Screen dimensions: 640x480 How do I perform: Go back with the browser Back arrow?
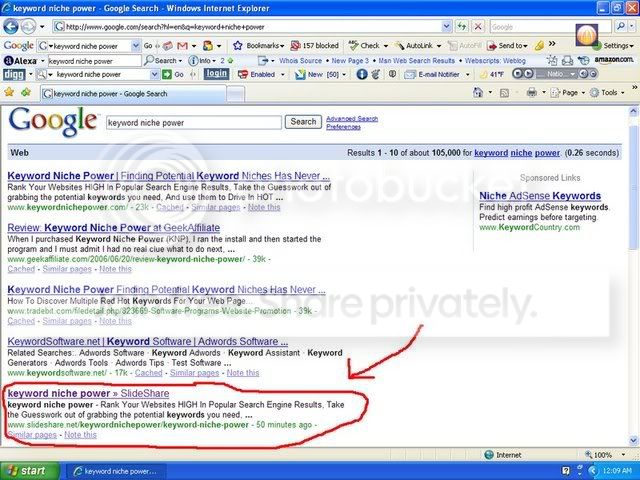[11, 27]
